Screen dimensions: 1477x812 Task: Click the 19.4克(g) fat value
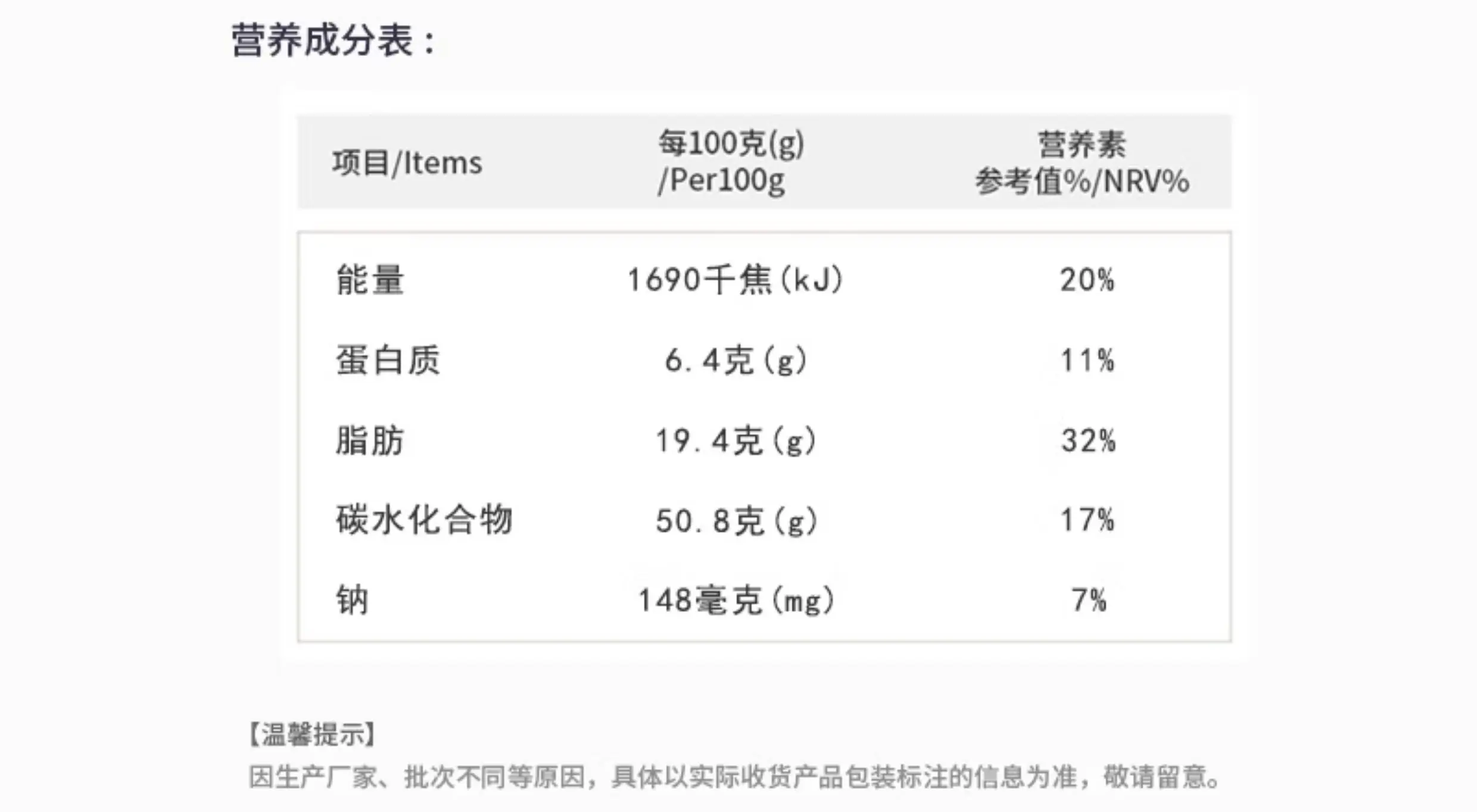736,441
